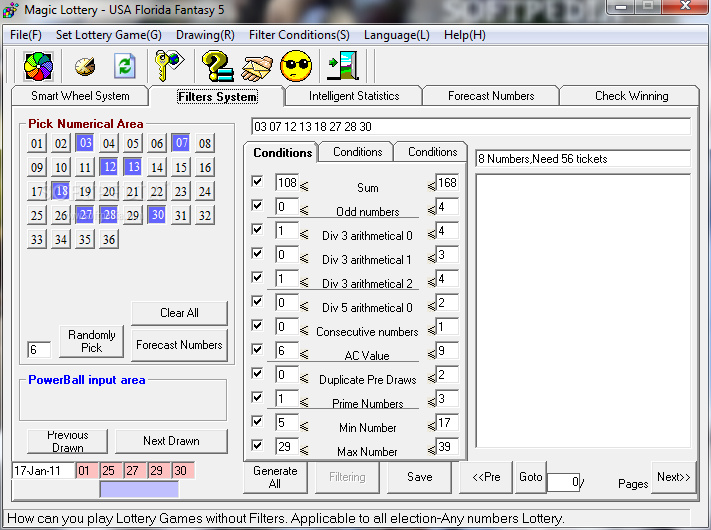This screenshot has width=711, height=530.
Task: Go to previous page with <<Pre
Action: click(486, 477)
